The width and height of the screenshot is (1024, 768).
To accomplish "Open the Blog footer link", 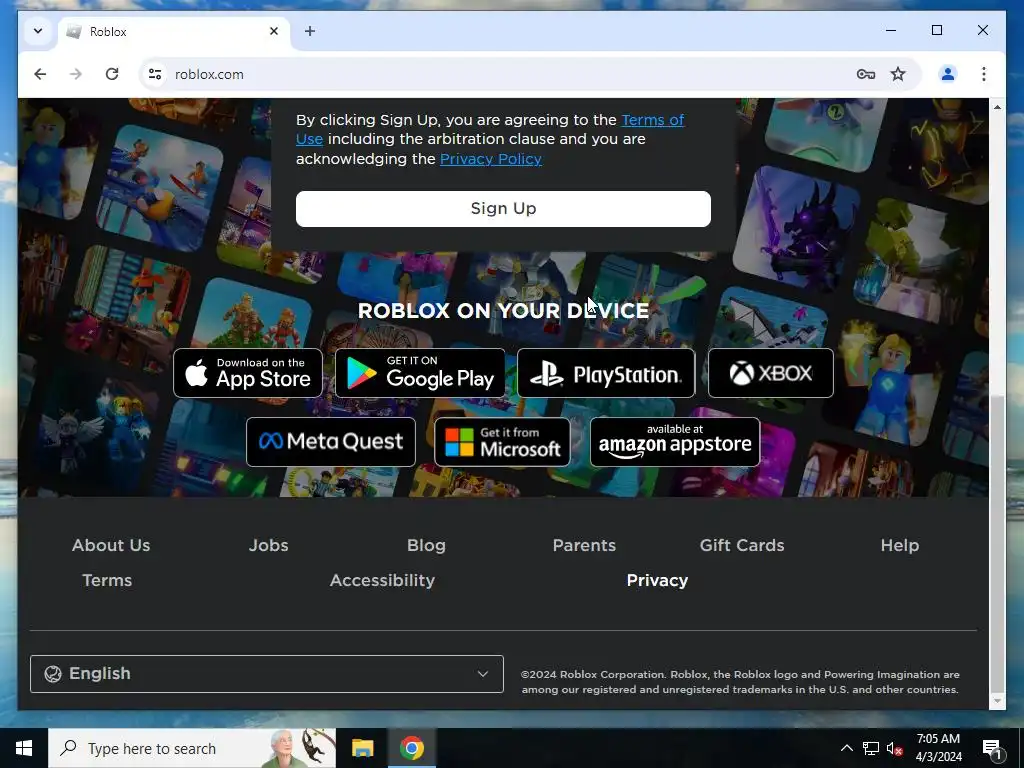I will pyautogui.click(x=426, y=545).
